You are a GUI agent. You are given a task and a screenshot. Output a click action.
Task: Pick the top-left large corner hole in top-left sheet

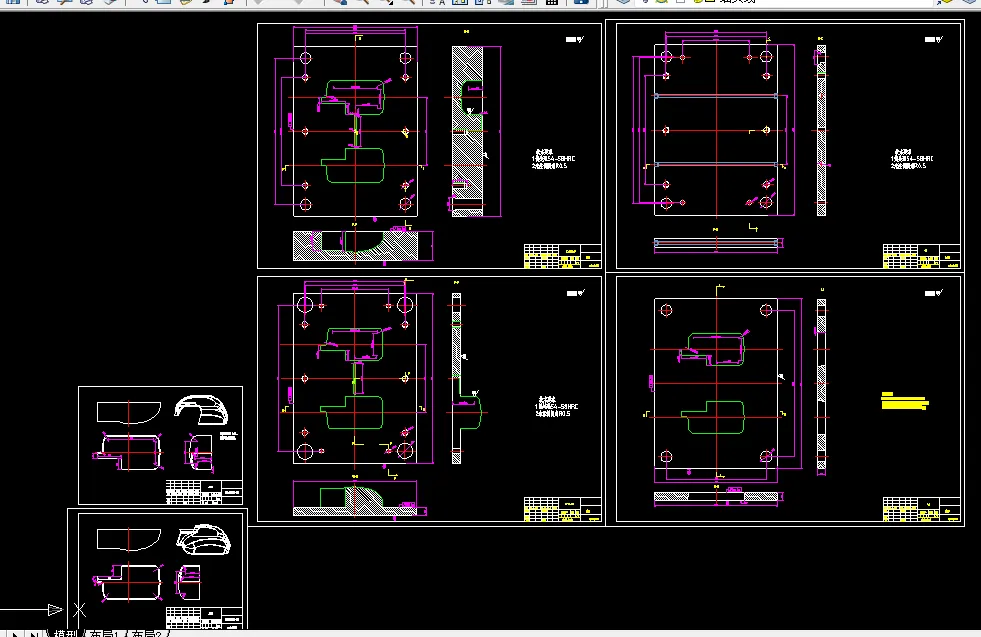(x=305, y=58)
